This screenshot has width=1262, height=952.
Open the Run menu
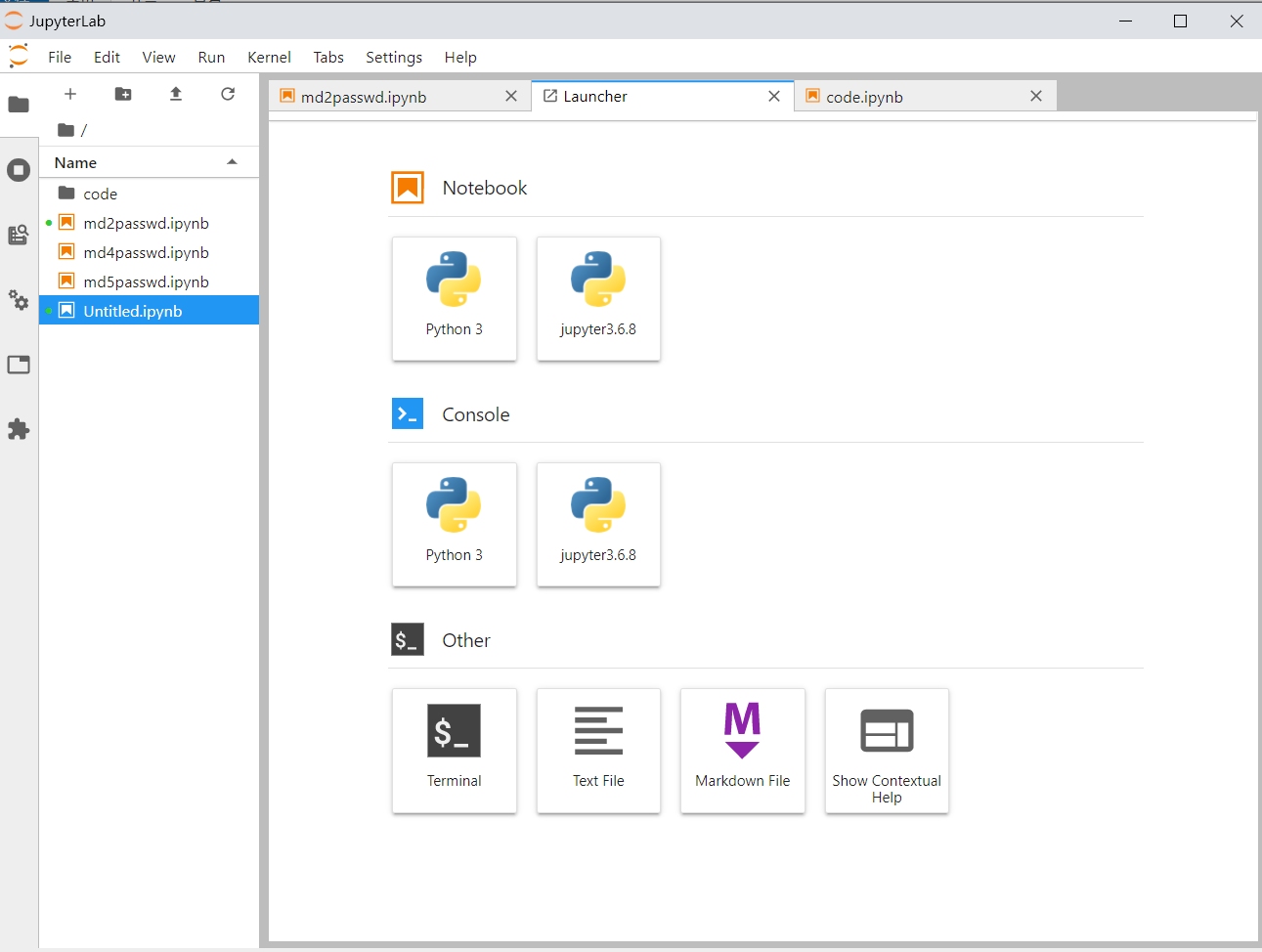[211, 57]
